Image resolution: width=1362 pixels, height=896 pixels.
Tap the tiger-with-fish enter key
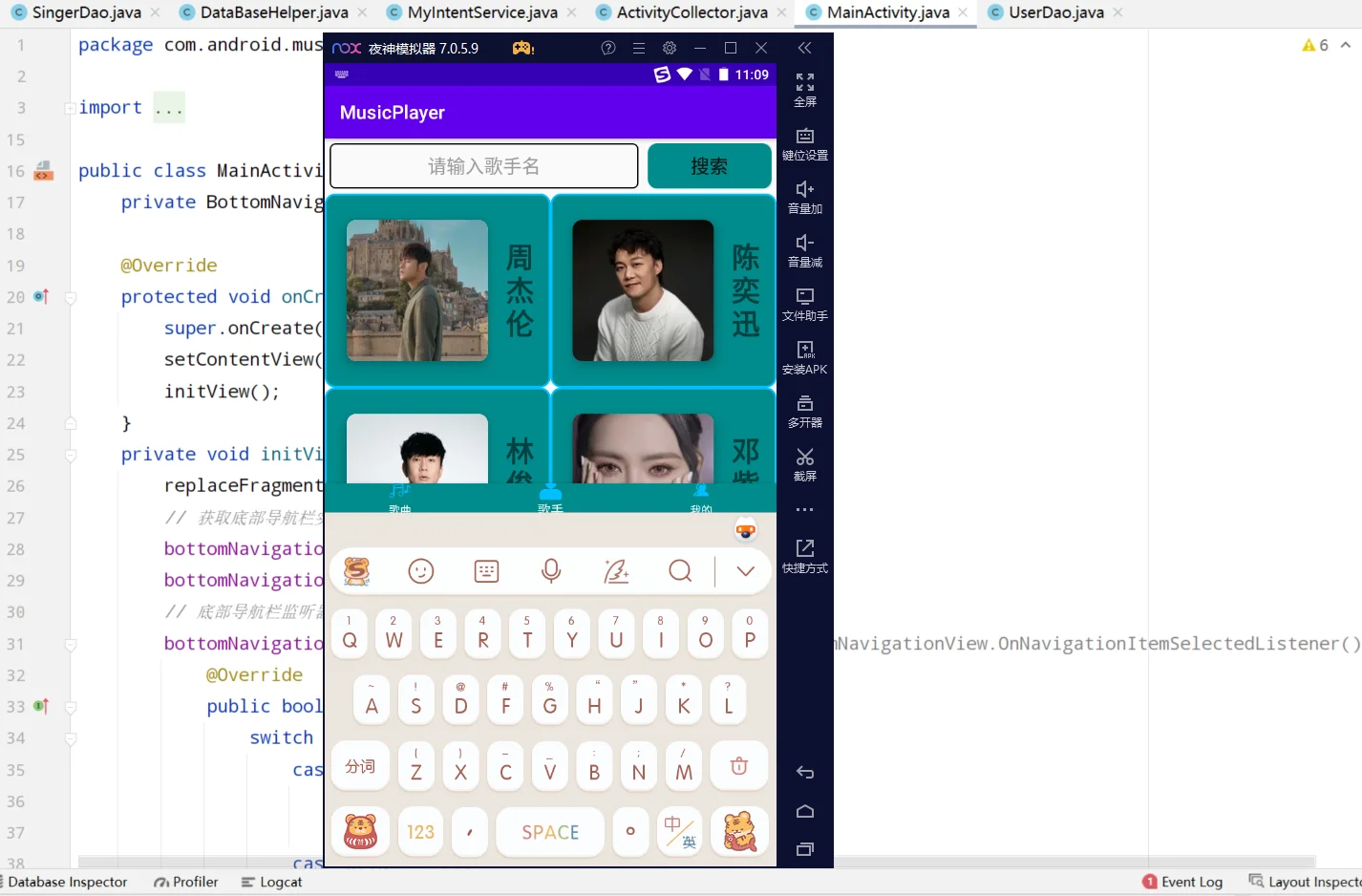tap(739, 832)
